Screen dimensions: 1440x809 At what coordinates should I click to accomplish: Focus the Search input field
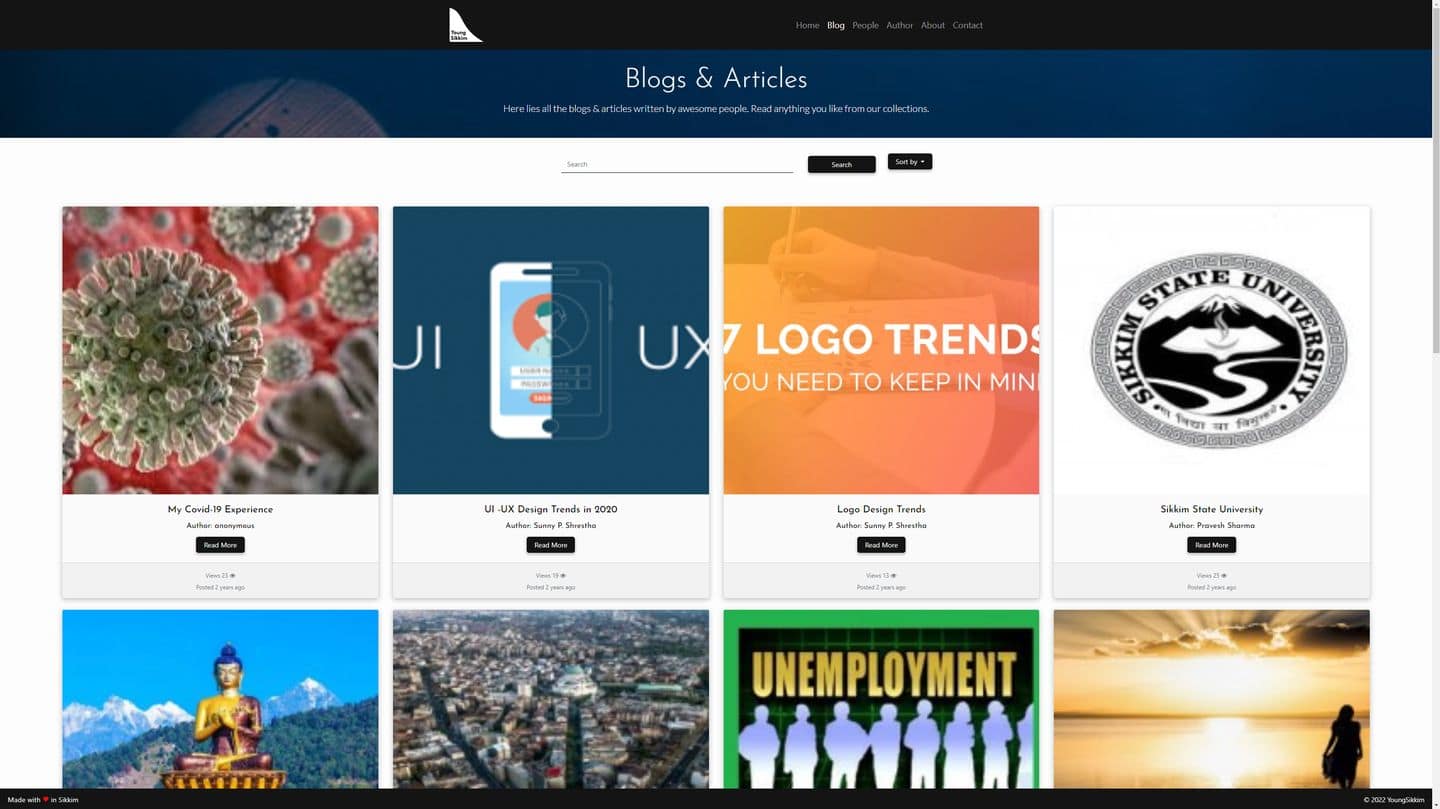coord(677,164)
